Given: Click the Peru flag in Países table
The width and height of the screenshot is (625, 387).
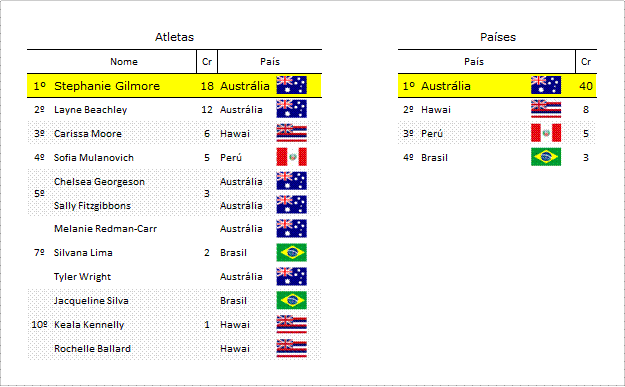Looking at the screenshot, I should click(546, 133).
